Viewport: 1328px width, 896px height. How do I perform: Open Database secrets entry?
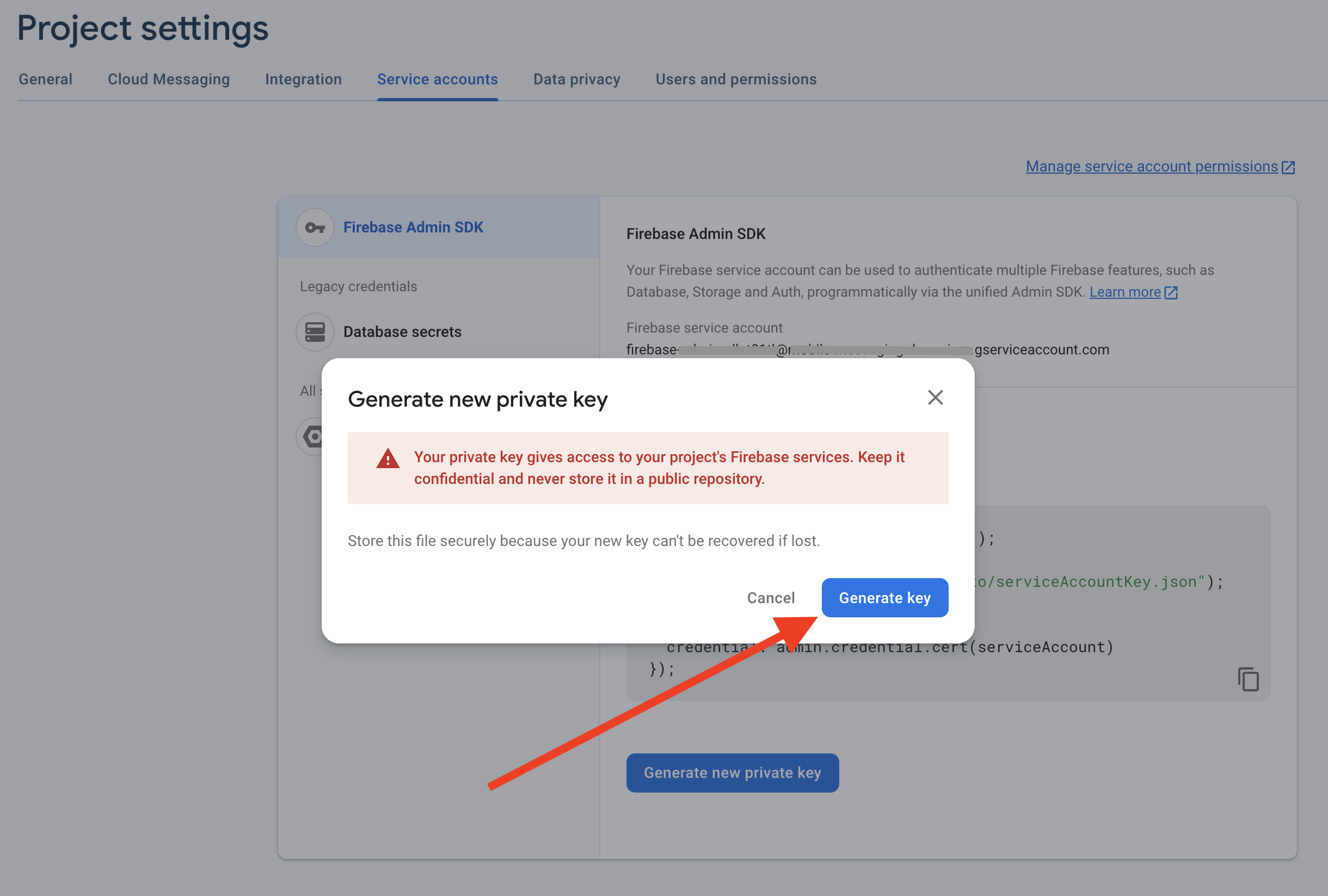click(x=402, y=332)
